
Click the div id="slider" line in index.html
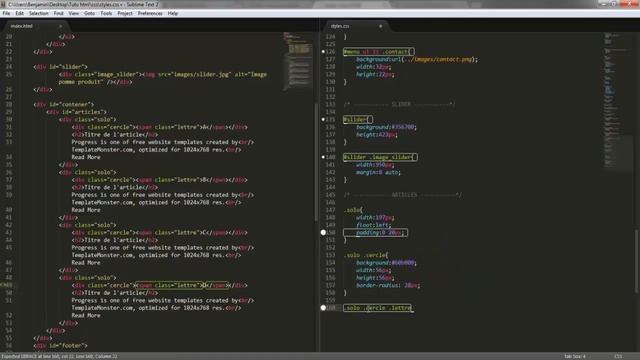(x=61, y=67)
